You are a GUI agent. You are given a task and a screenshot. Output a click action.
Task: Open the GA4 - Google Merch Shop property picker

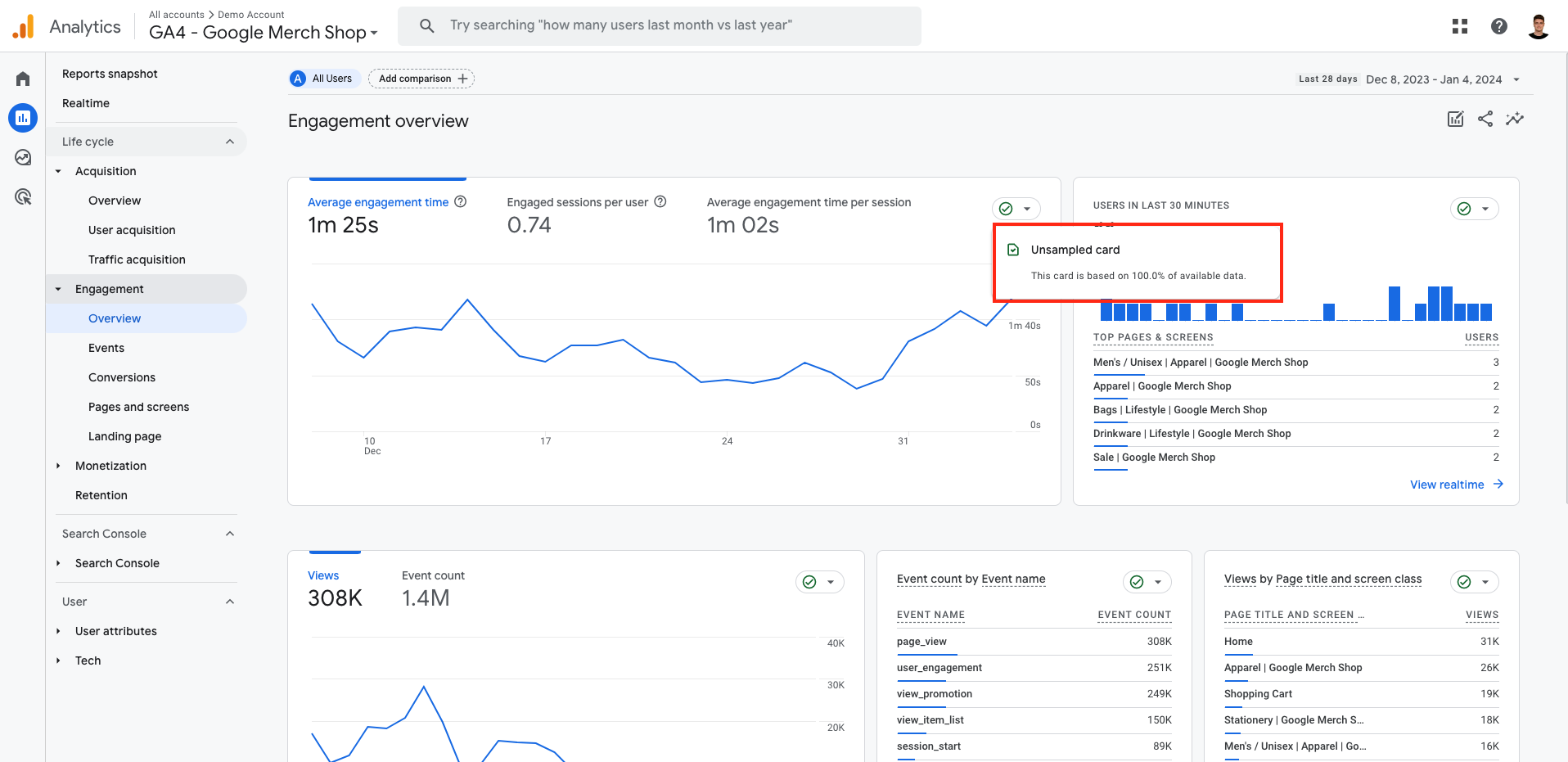pyautogui.click(x=264, y=33)
